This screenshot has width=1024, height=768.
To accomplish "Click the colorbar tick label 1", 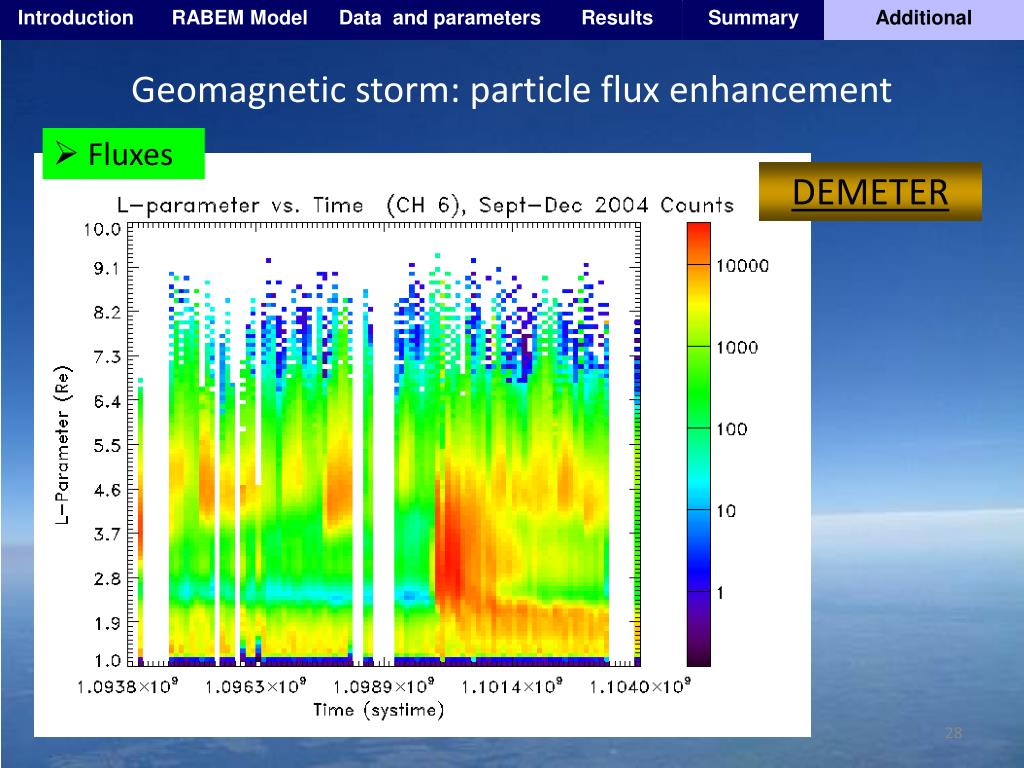I will 720,593.
